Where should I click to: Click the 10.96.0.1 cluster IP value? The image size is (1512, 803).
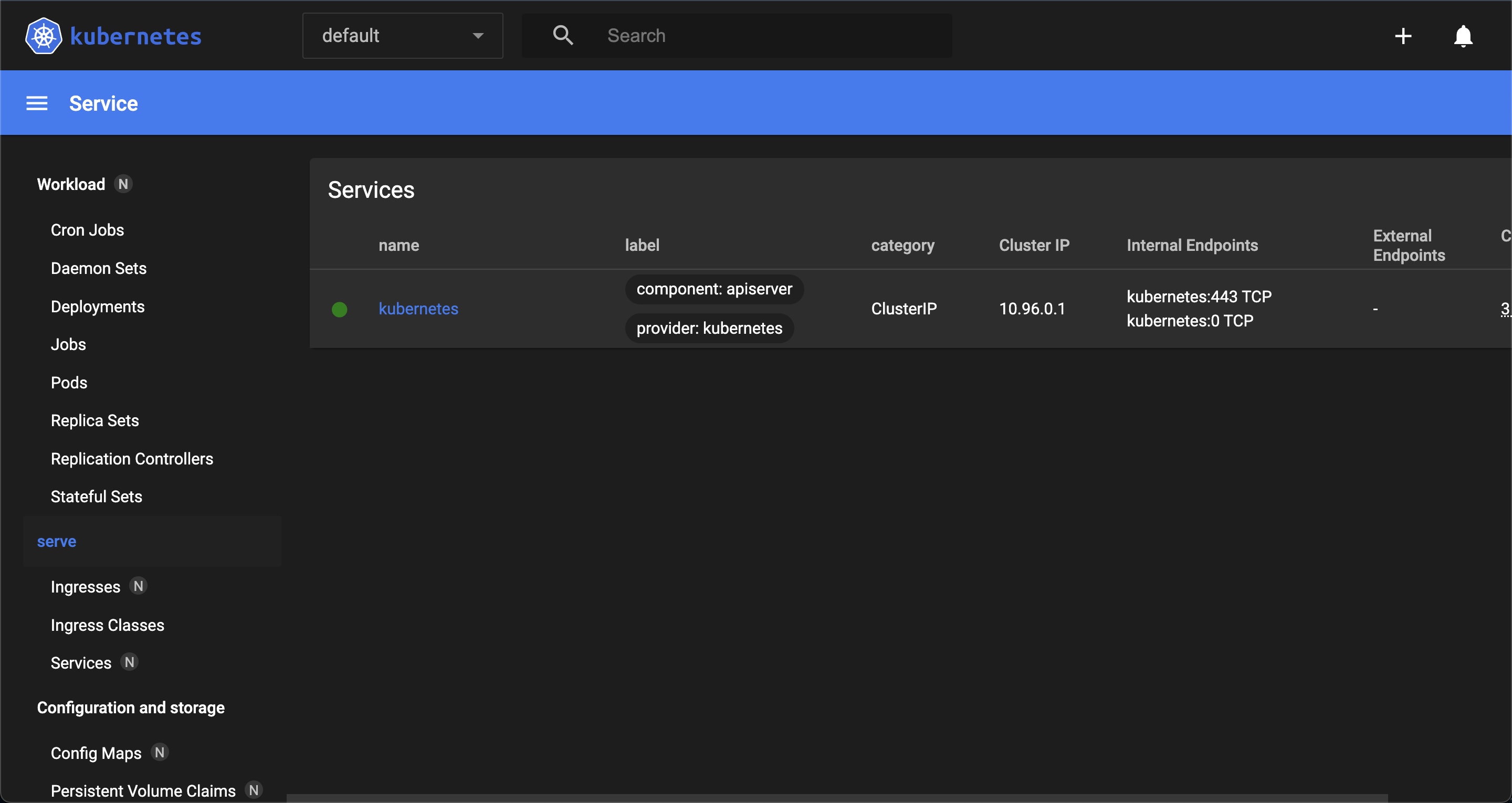pyautogui.click(x=1032, y=309)
